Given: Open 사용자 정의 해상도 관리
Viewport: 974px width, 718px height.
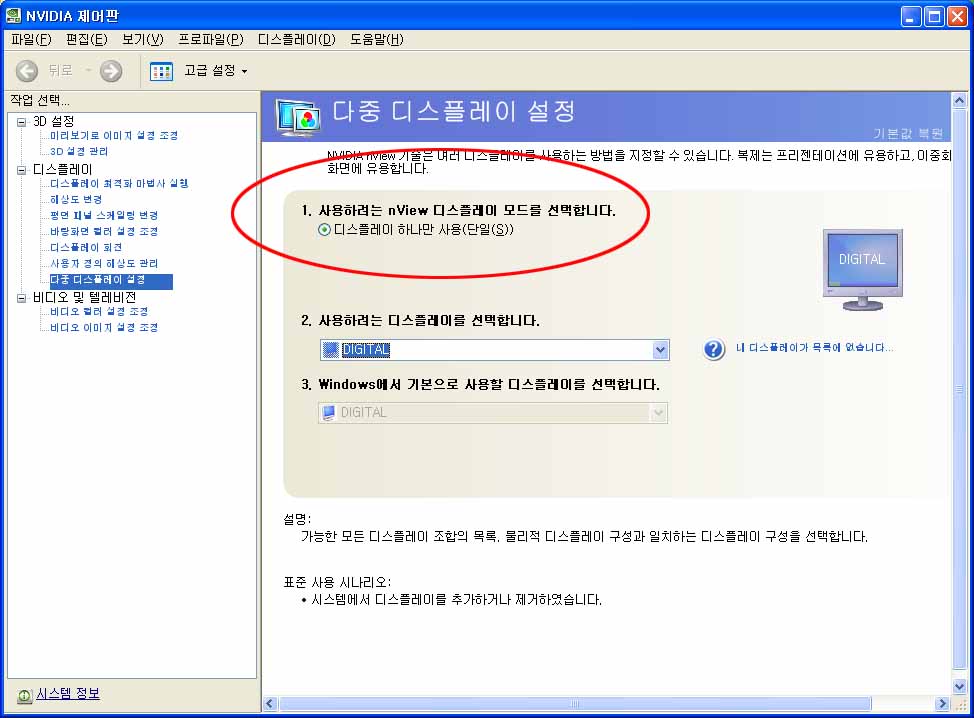Looking at the screenshot, I should [x=104, y=264].
